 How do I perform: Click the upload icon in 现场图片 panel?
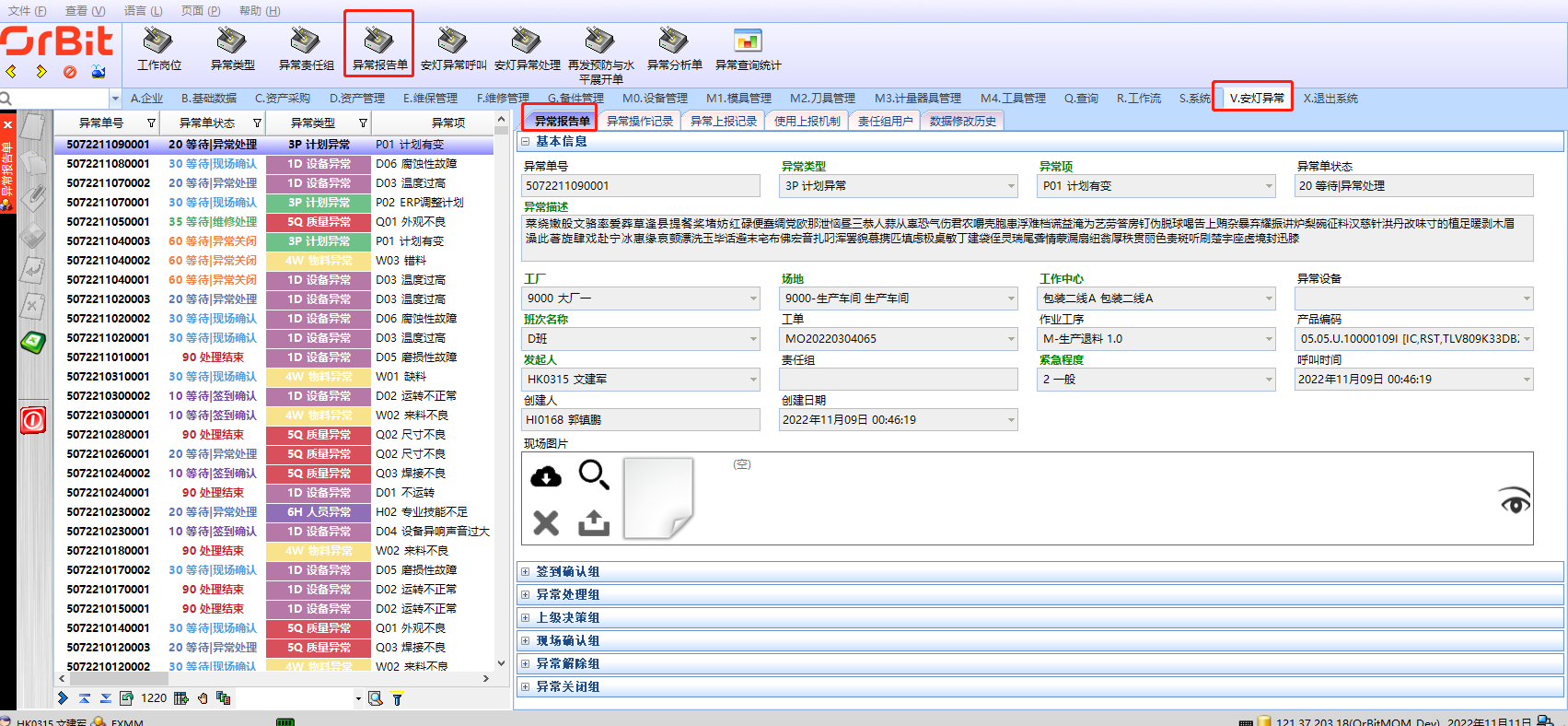click(x=594, y=522)
